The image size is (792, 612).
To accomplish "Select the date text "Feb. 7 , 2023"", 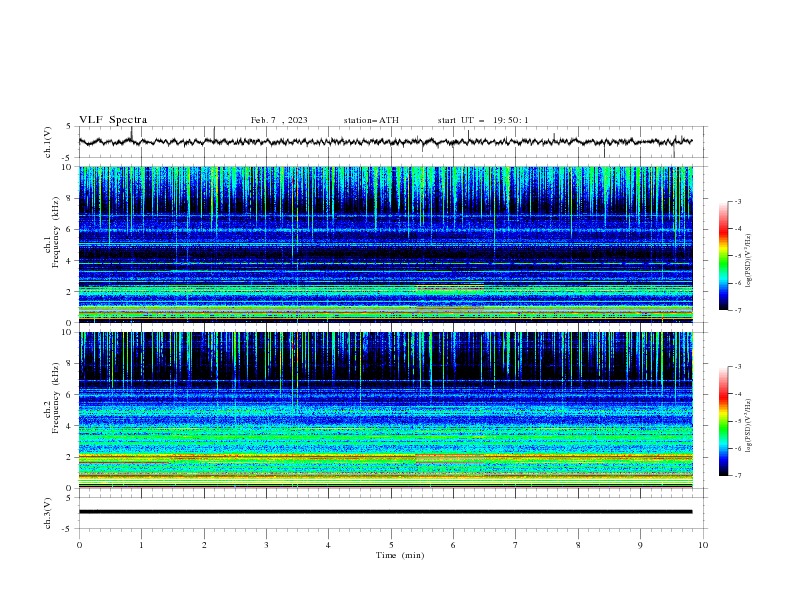I will (279, 120).
